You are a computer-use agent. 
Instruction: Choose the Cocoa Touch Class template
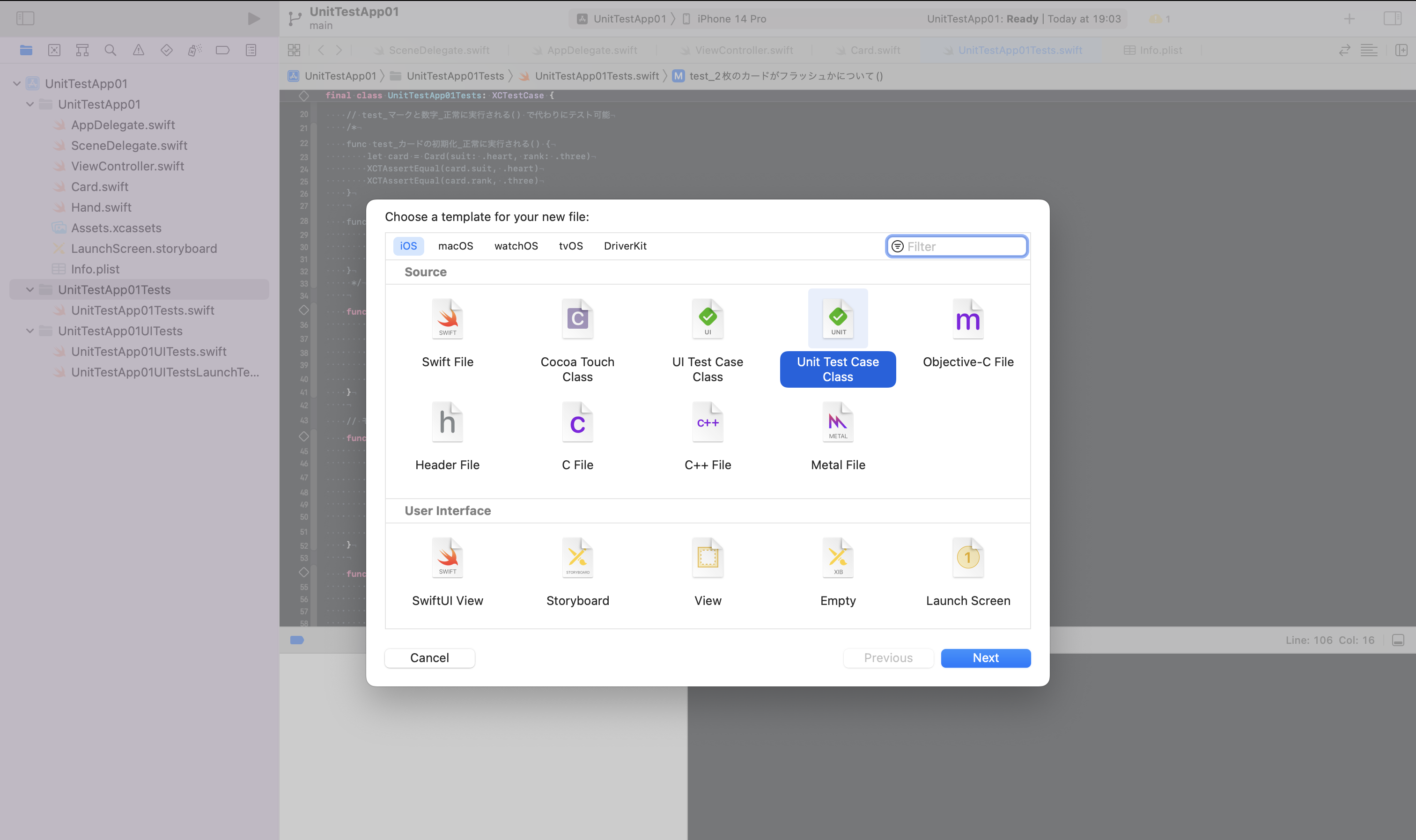click(x=577, y=340)
